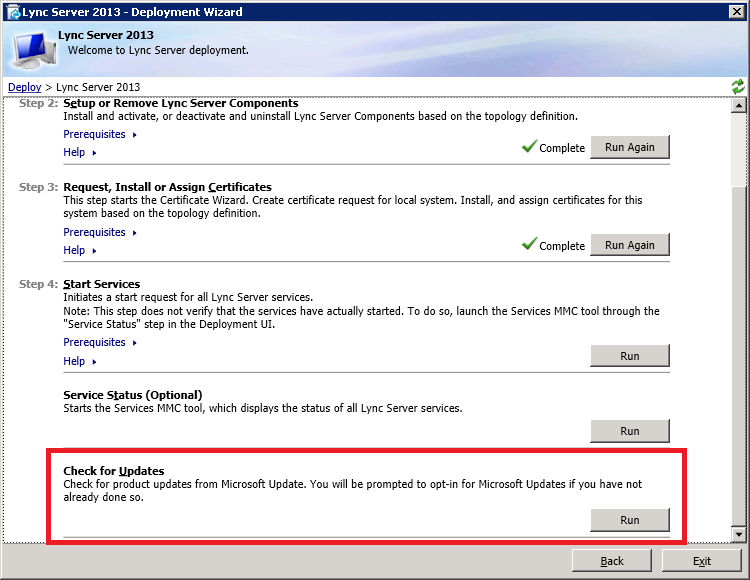Click Run Again for Step 3 certificates
Screen dimensions: 750x580
[629, 245]
